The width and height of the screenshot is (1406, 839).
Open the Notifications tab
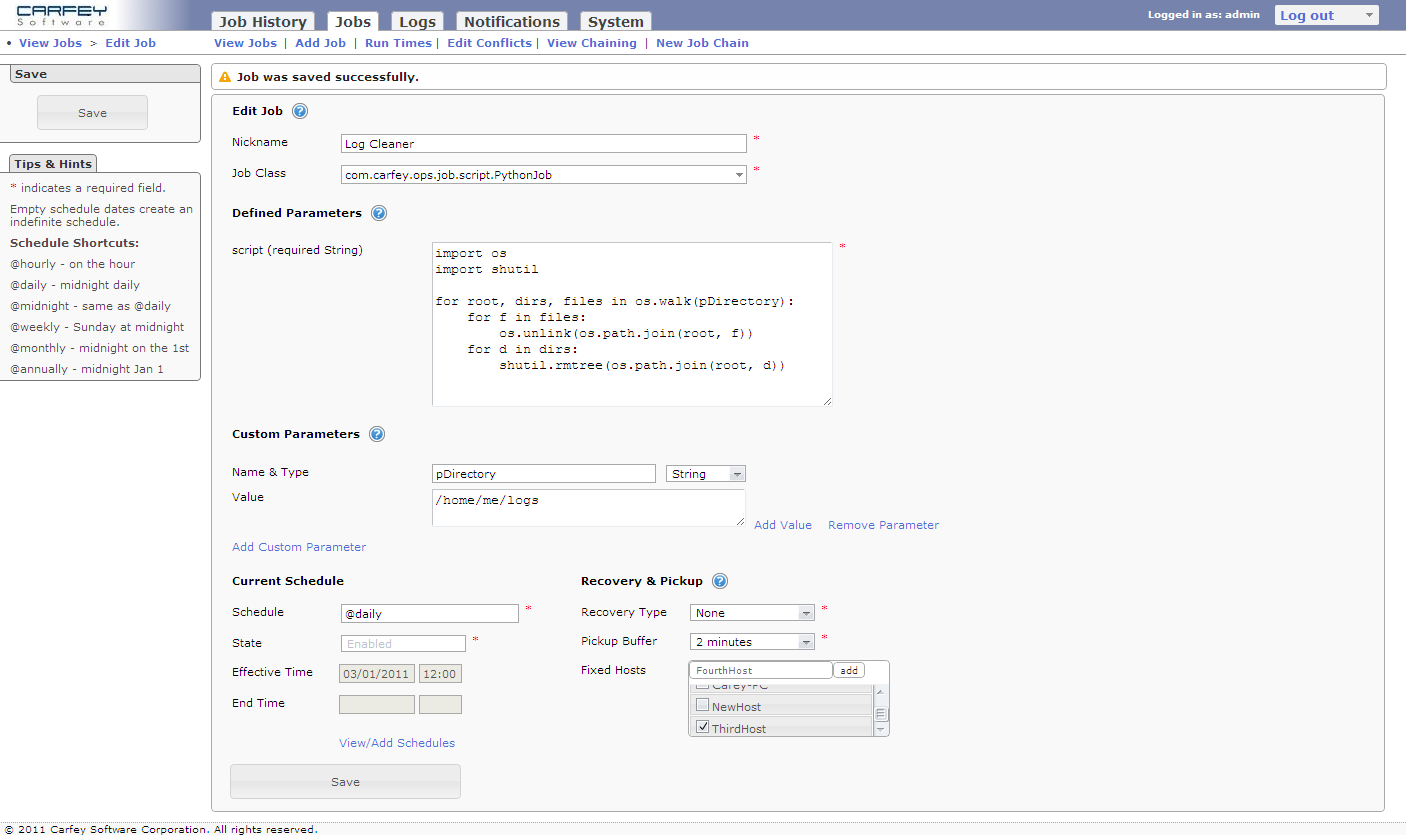click(x=511, y=22)
